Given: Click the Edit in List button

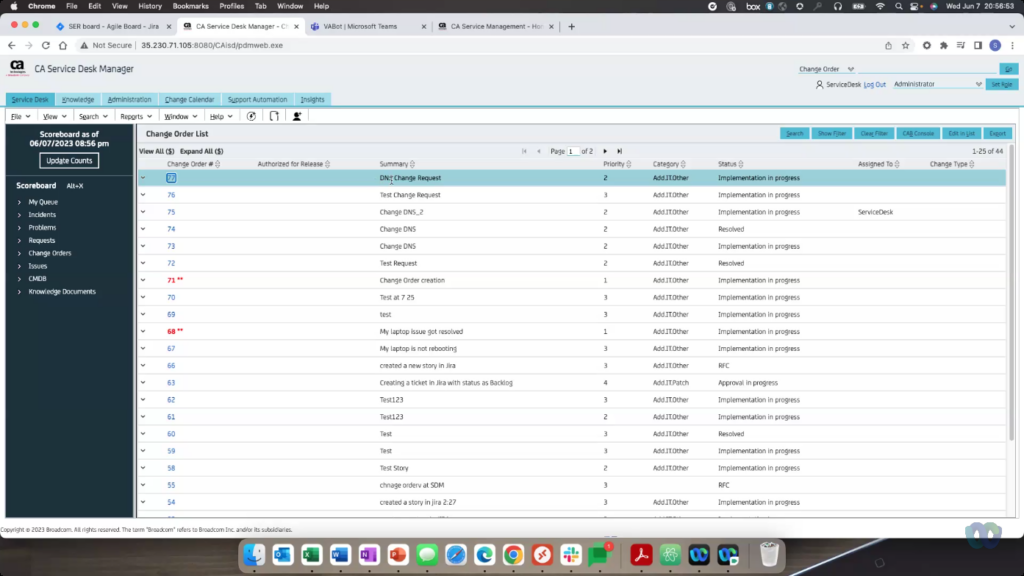Looking at the screenshot, I should 961,133.
